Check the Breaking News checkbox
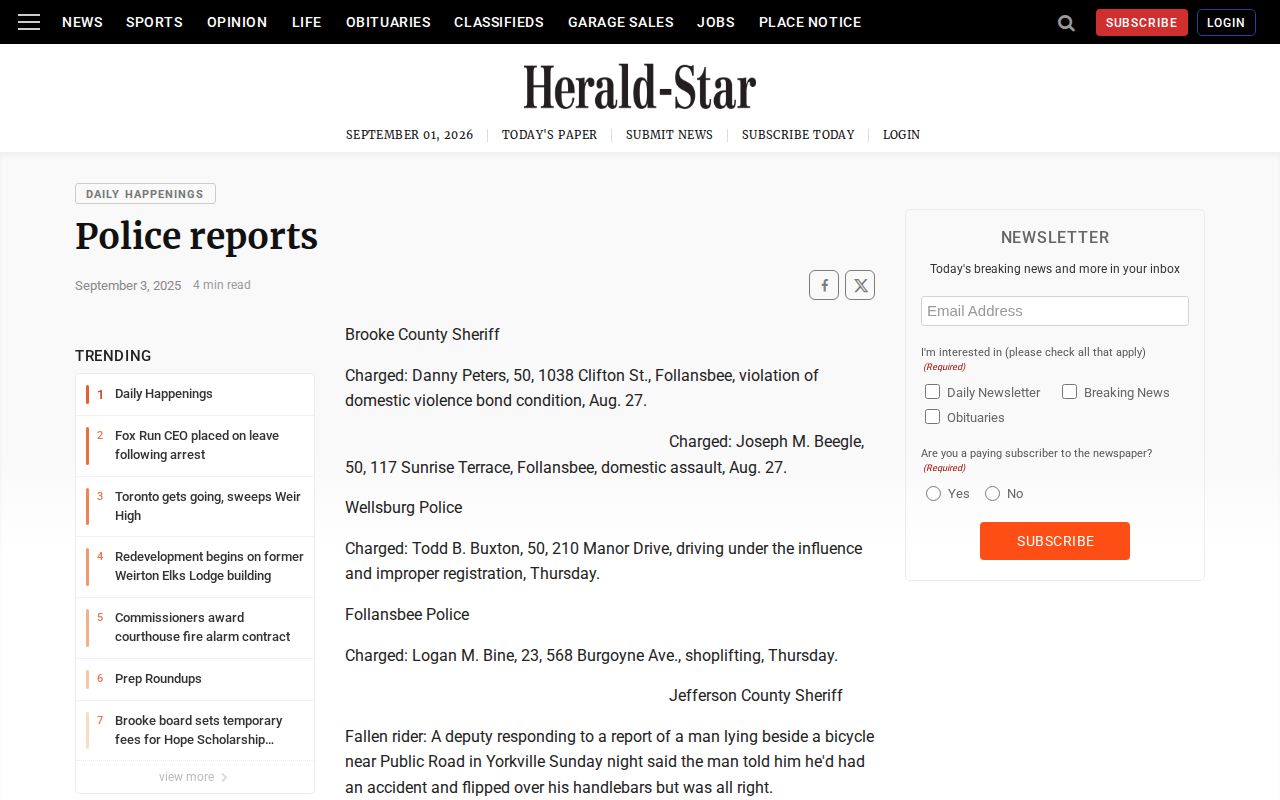This screenshot has height=800, width=1280. pos(1069,392)
